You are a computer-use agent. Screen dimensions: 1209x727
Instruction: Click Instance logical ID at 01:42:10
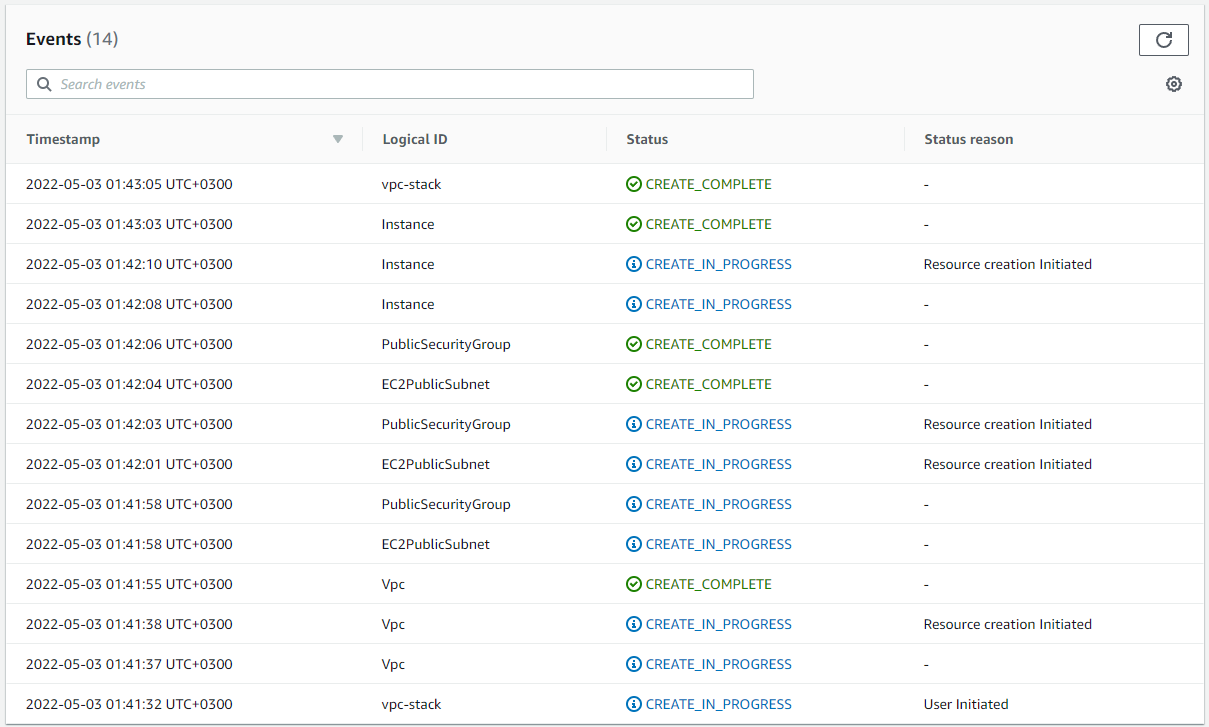click(408, 264)
